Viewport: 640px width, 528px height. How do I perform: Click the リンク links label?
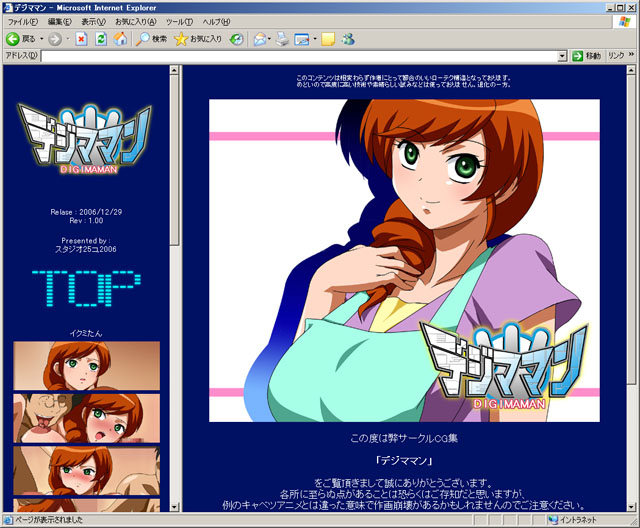[x=616, y=56]
